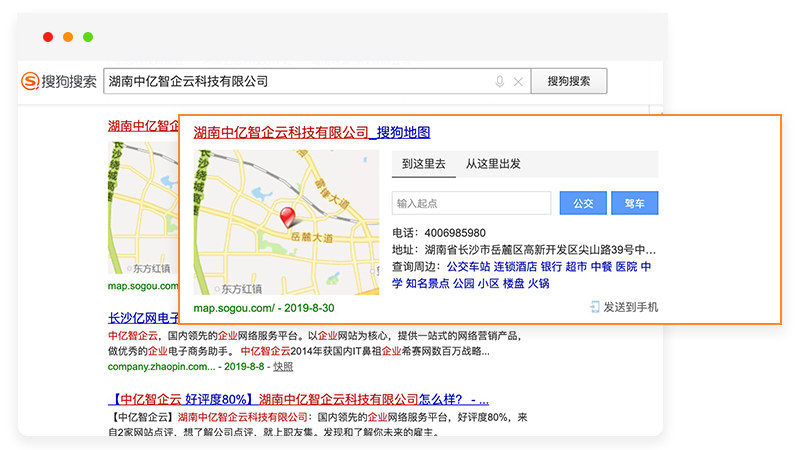Open nearby 银行 link
This screenshot has width=800, height=450.
pyautogui.click(x=551, y=267)
